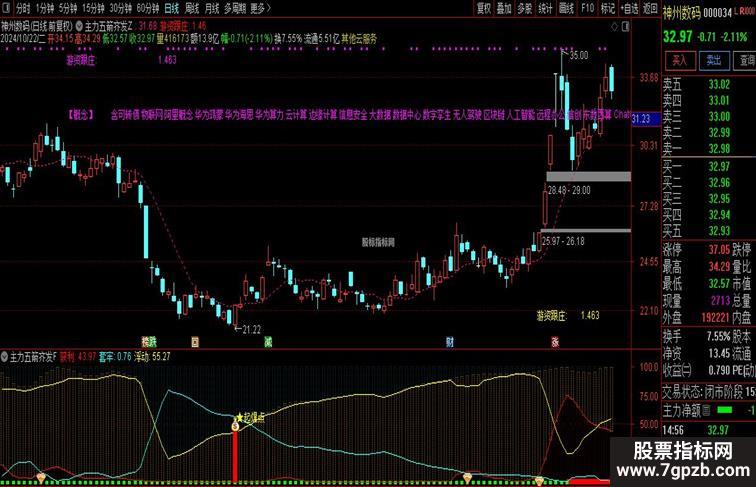
Task: Click the 28.48 - 29.00 gap zone label
Action: (x=569, y=190)
